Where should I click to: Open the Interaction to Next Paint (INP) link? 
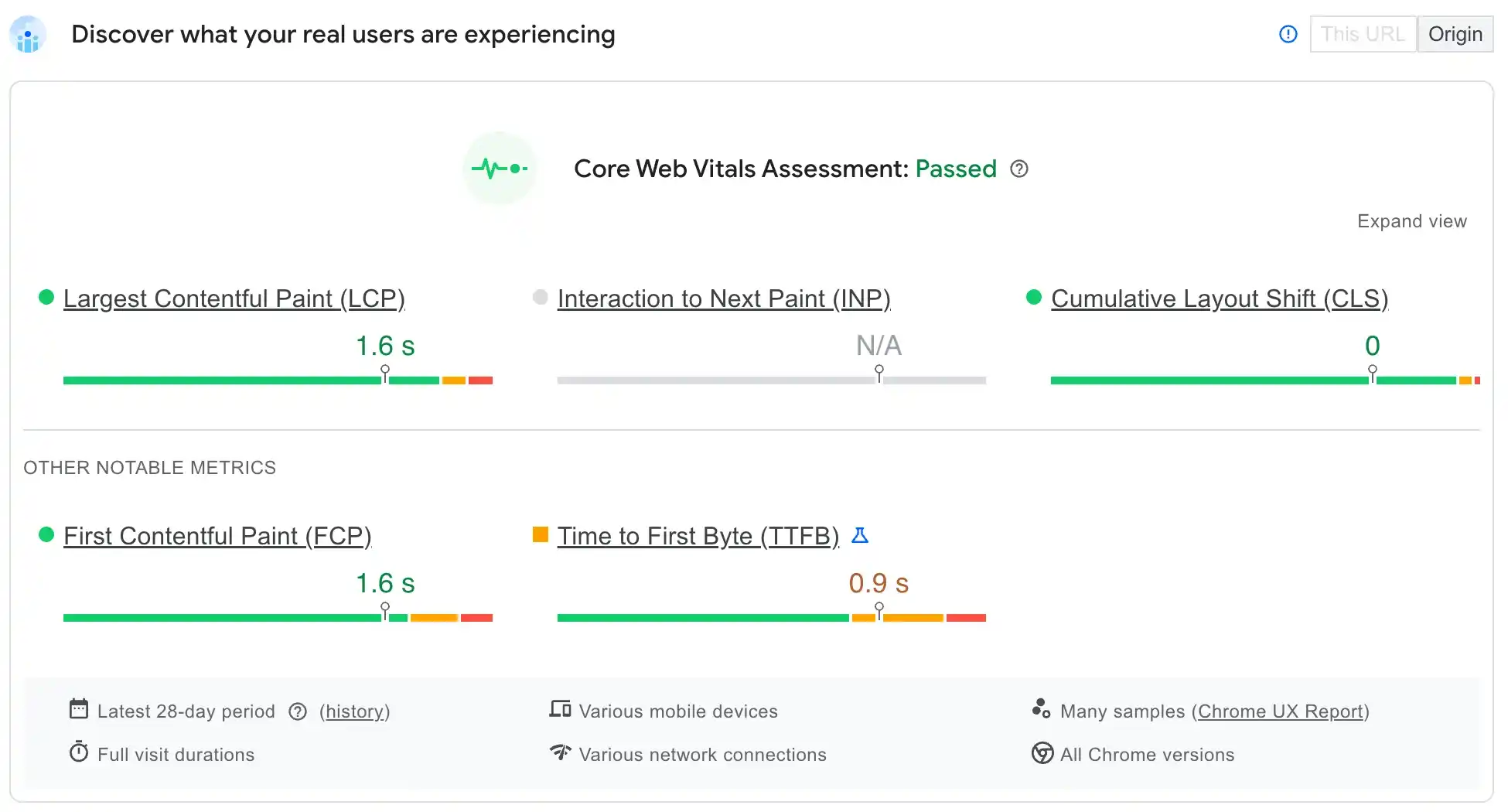[724, 299]
